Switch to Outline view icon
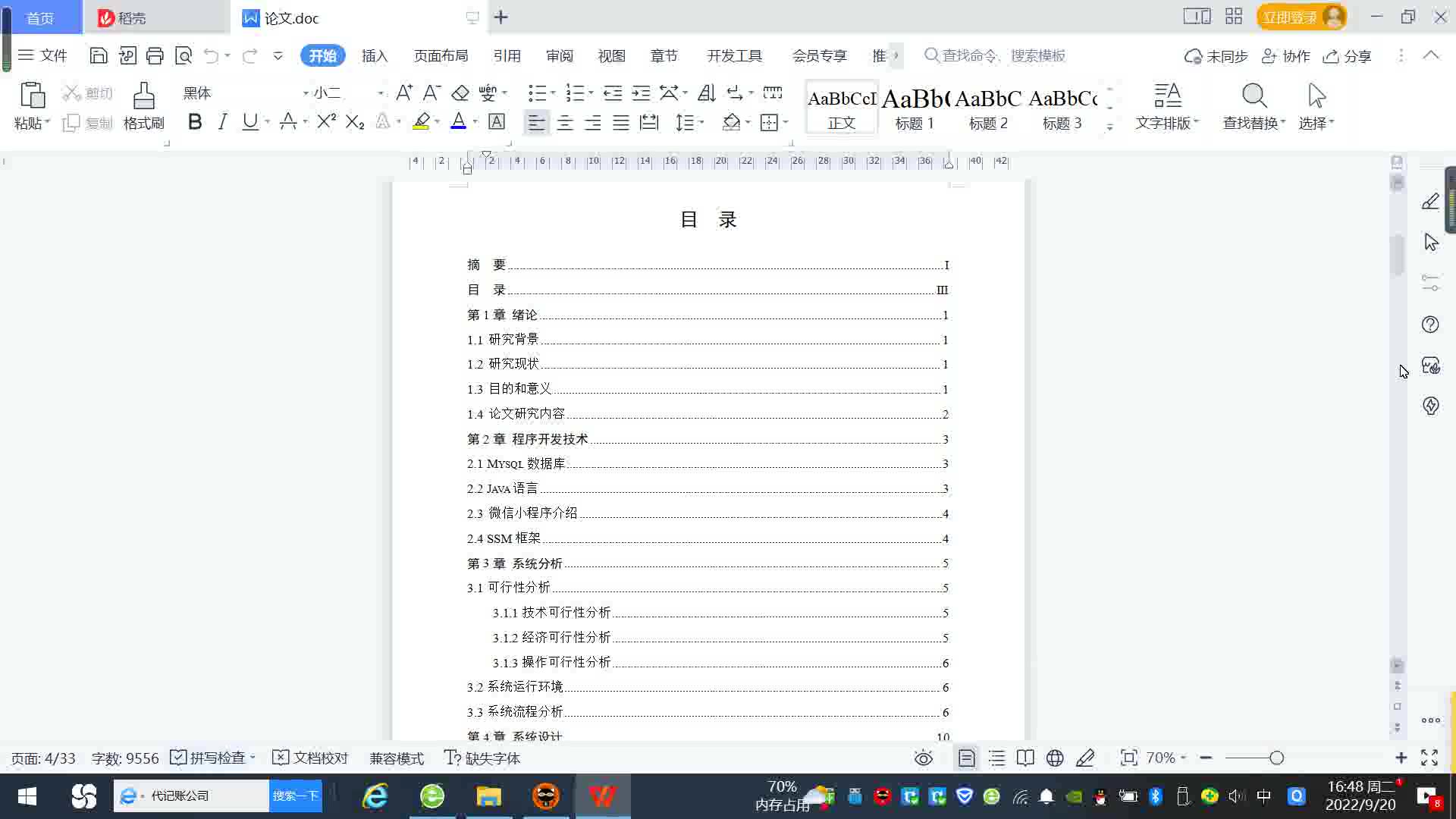The image size is (1456, 819). (x=996, y=758)
